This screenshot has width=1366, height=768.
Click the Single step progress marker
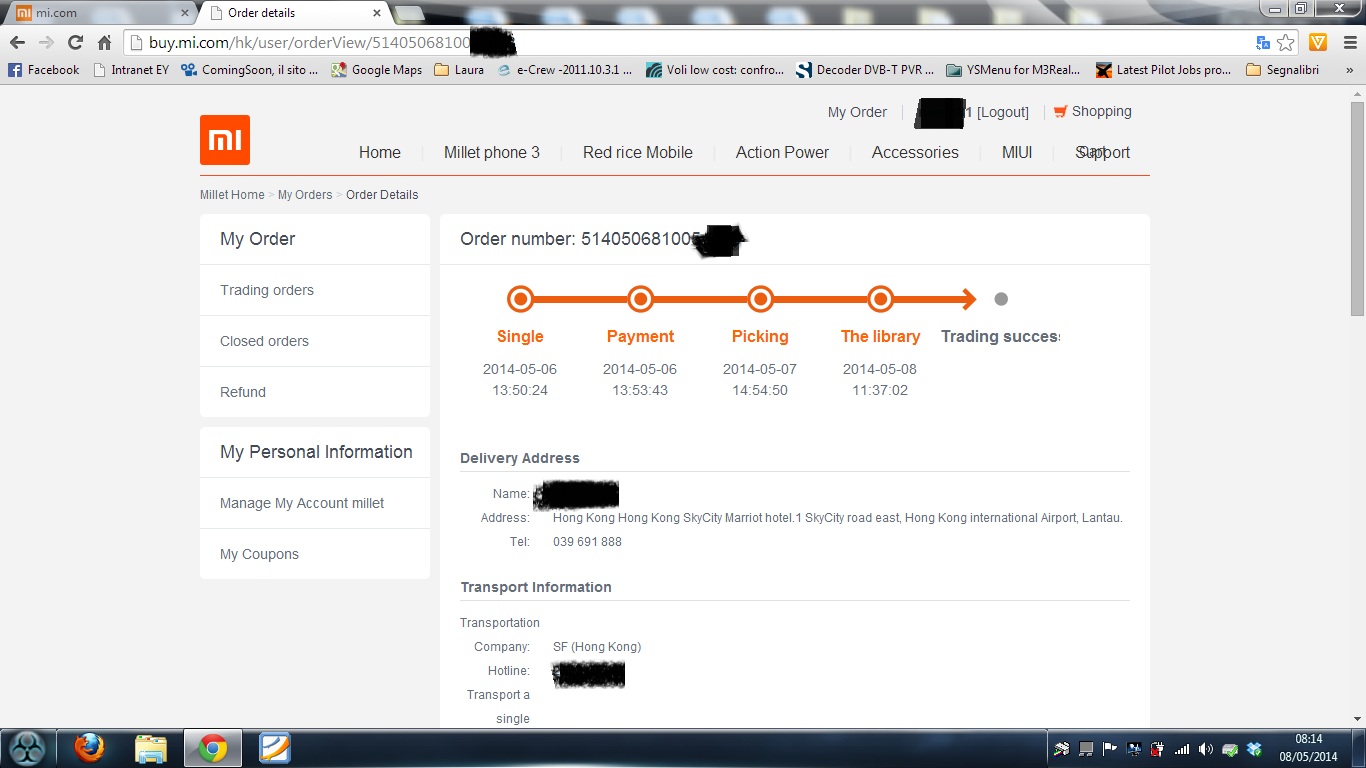click(x=520, y=299)
